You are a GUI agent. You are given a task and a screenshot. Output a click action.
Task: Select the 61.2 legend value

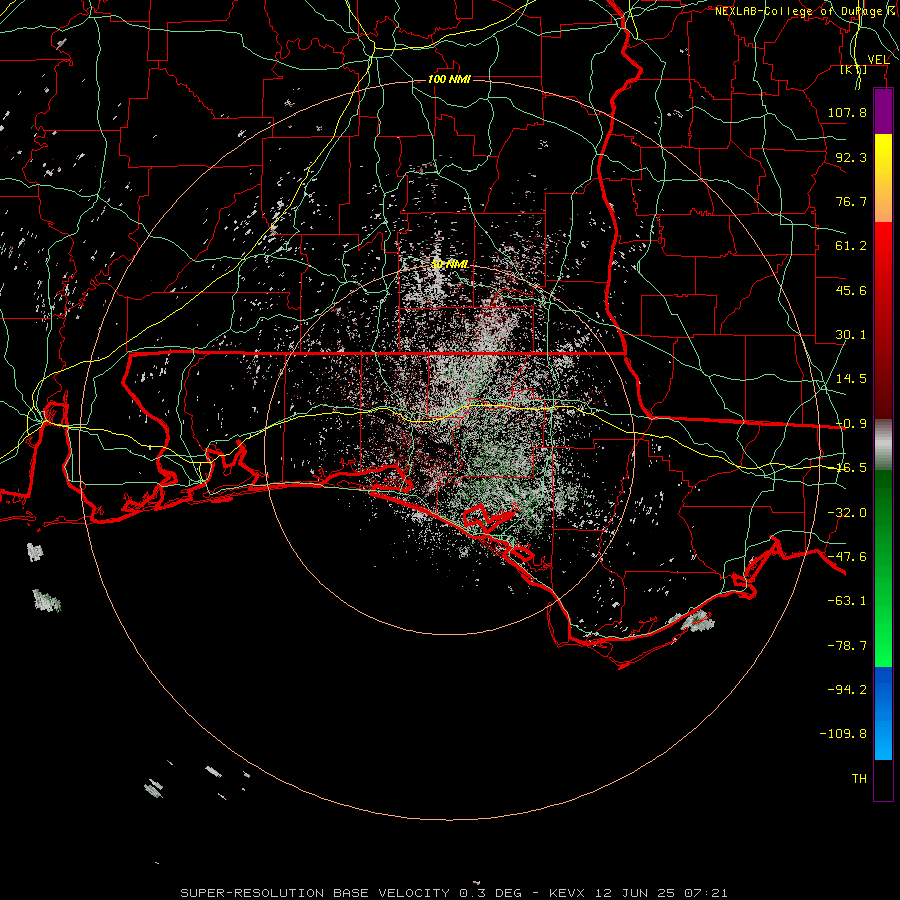pos(851,246)
